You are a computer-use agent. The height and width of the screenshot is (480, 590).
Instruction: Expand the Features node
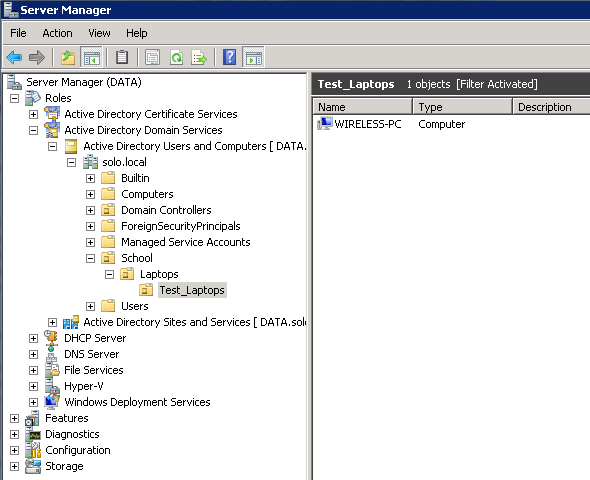pos(14,418)
